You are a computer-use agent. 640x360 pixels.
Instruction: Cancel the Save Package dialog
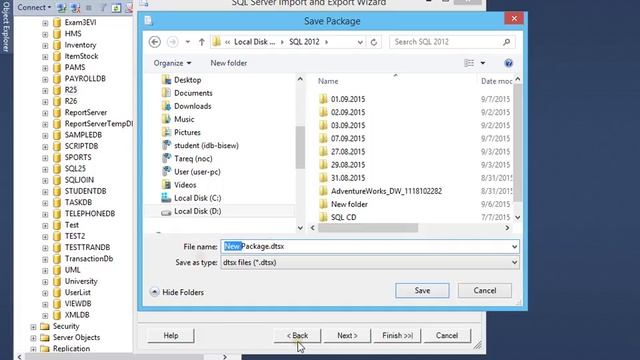[484, 290]
